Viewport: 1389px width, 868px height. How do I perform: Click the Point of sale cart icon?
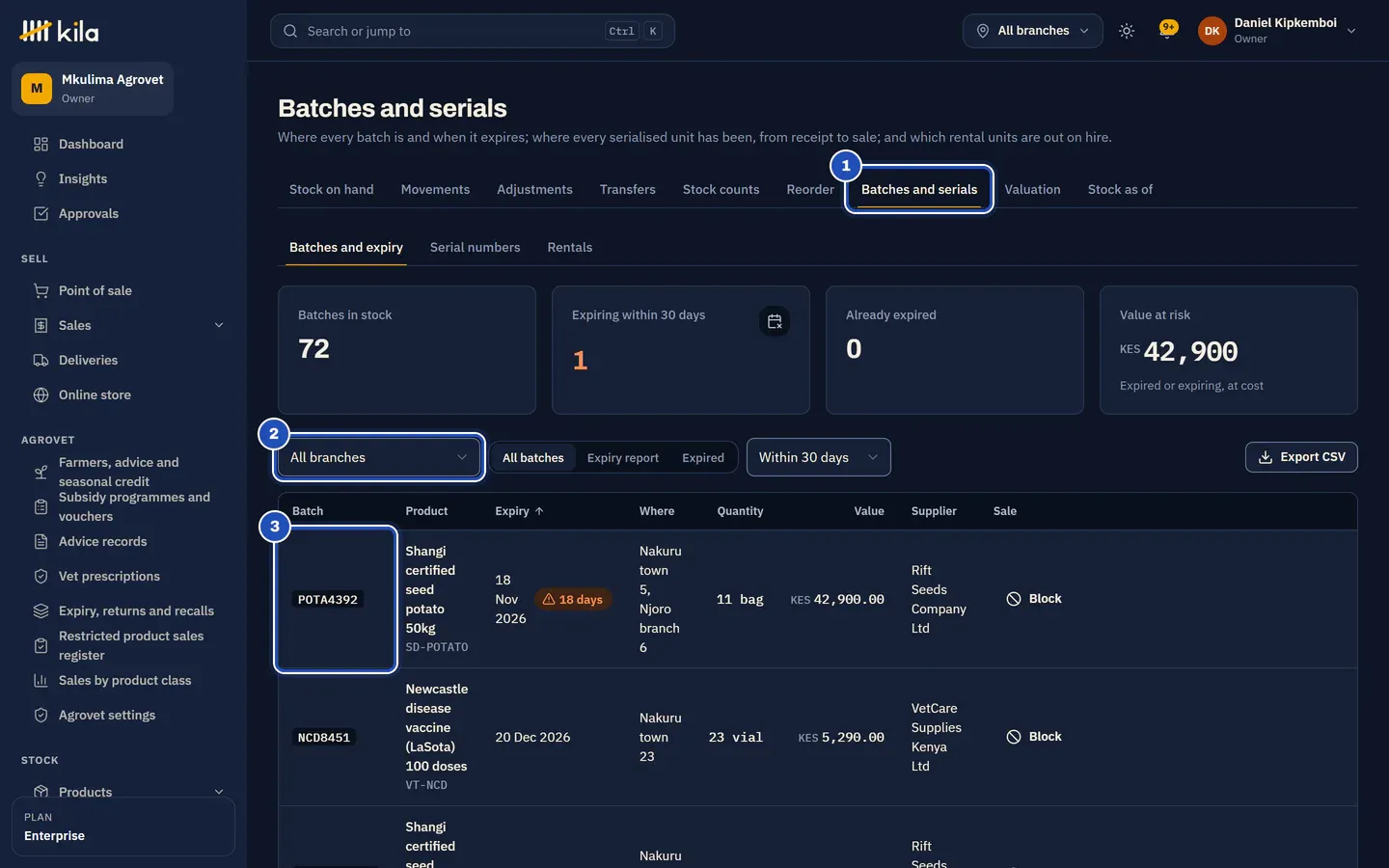point(41,291)
